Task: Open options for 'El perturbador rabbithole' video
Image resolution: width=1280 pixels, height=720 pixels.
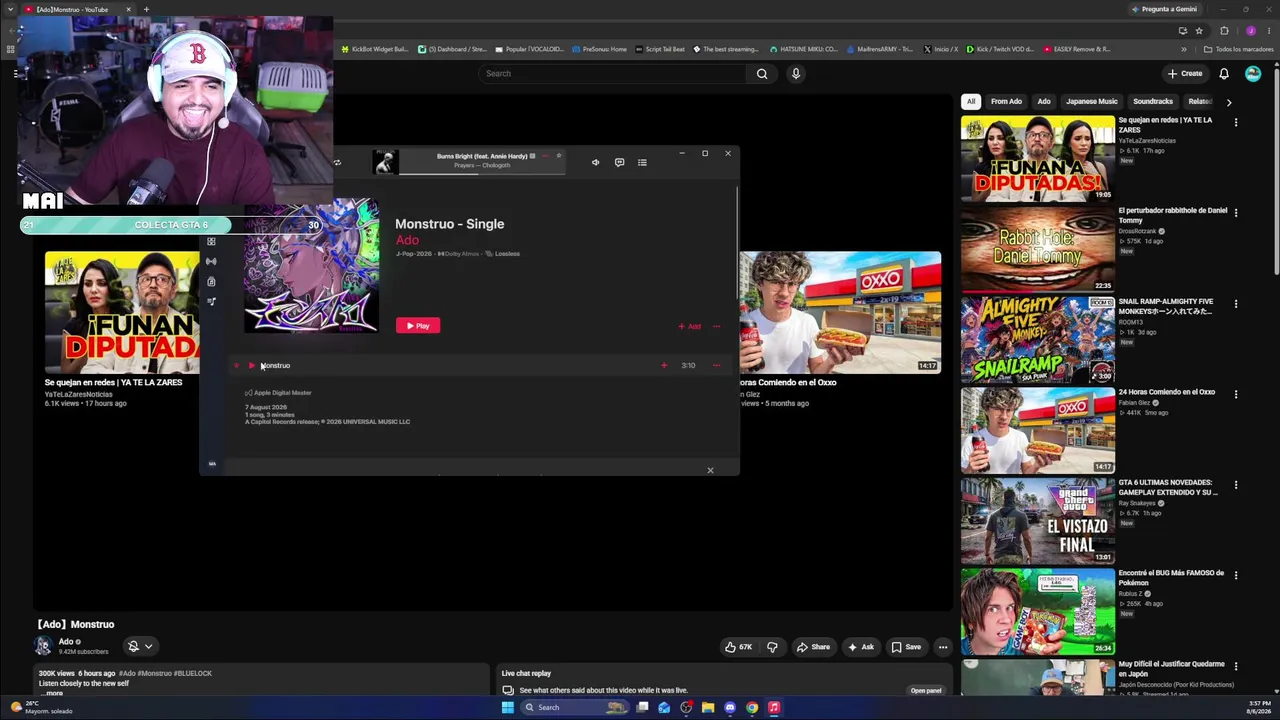Action: (x=1236, y=213)
